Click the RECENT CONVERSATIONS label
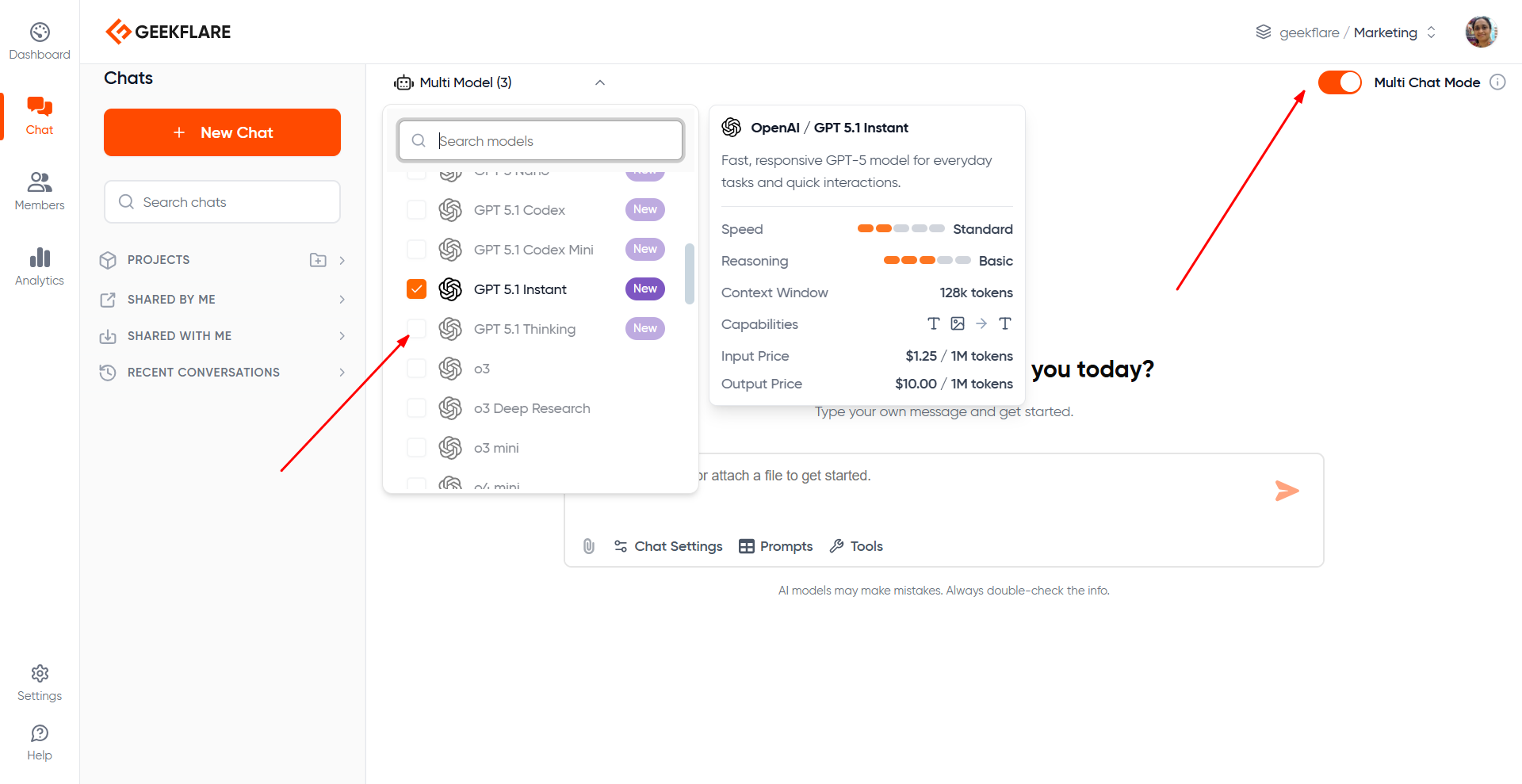Screen dimensions: 1522x784 [204, 373]
